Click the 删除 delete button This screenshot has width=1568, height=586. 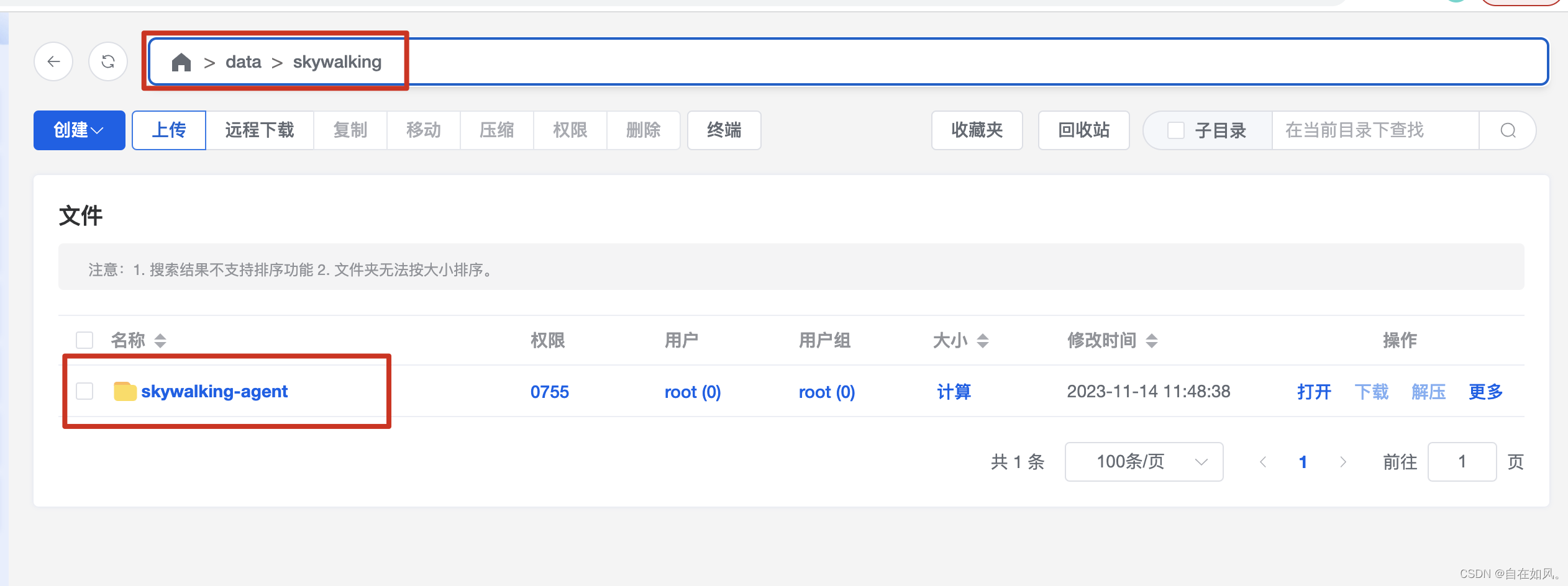tap(644, 130)
